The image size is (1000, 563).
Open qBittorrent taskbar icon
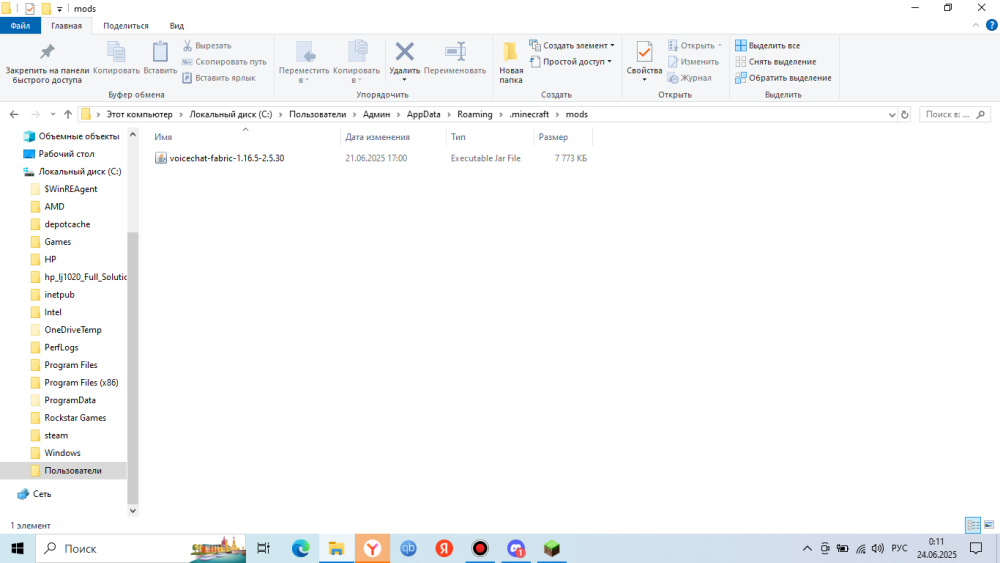coord(408,548)
